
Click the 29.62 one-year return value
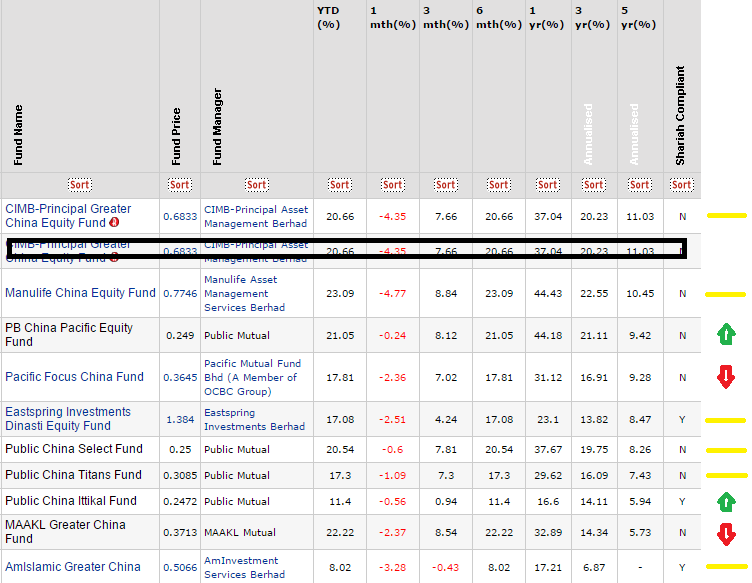548,476
